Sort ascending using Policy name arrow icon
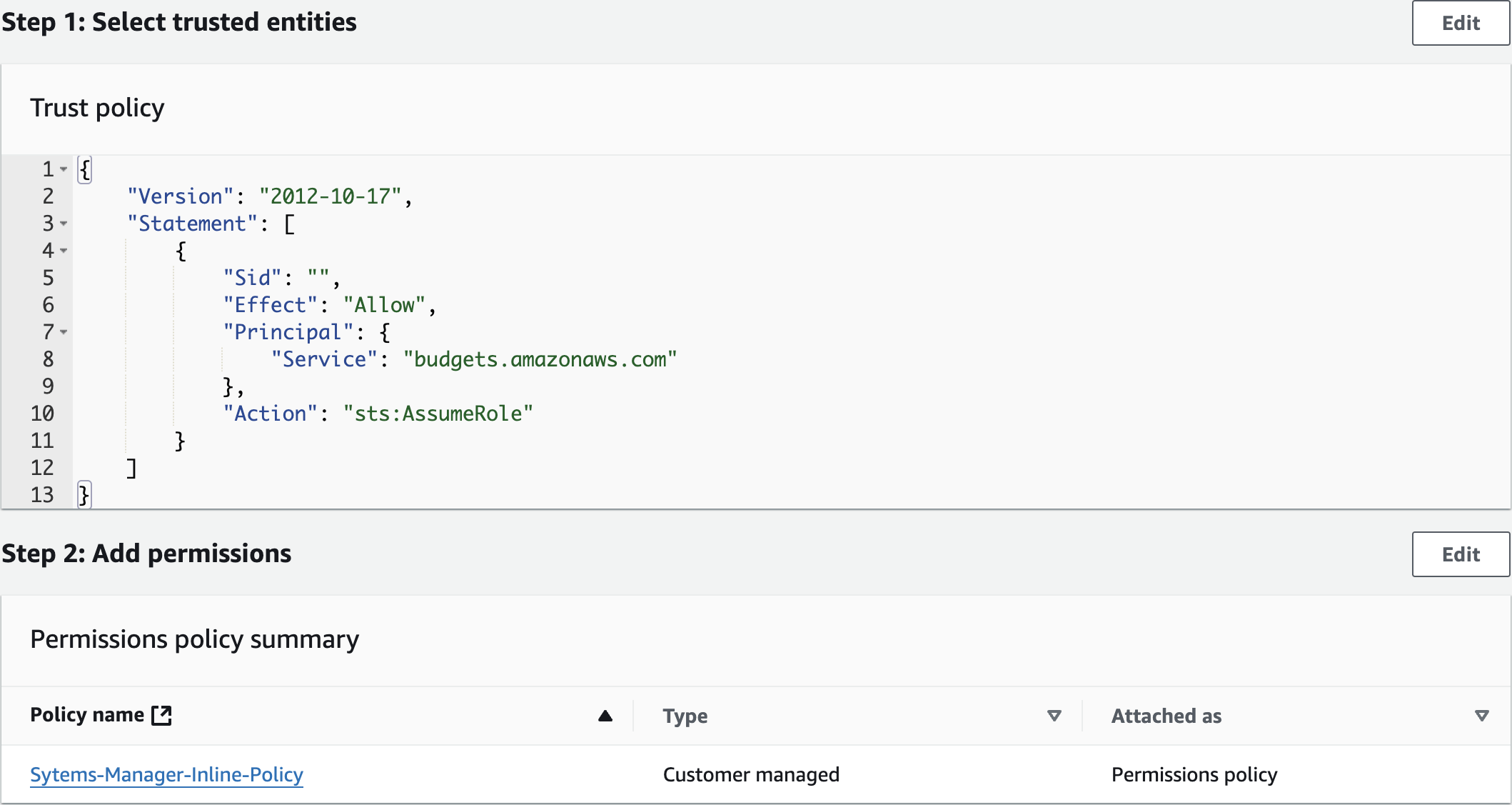The height and width of the screenshot is (805, 1512). (605, 716)
